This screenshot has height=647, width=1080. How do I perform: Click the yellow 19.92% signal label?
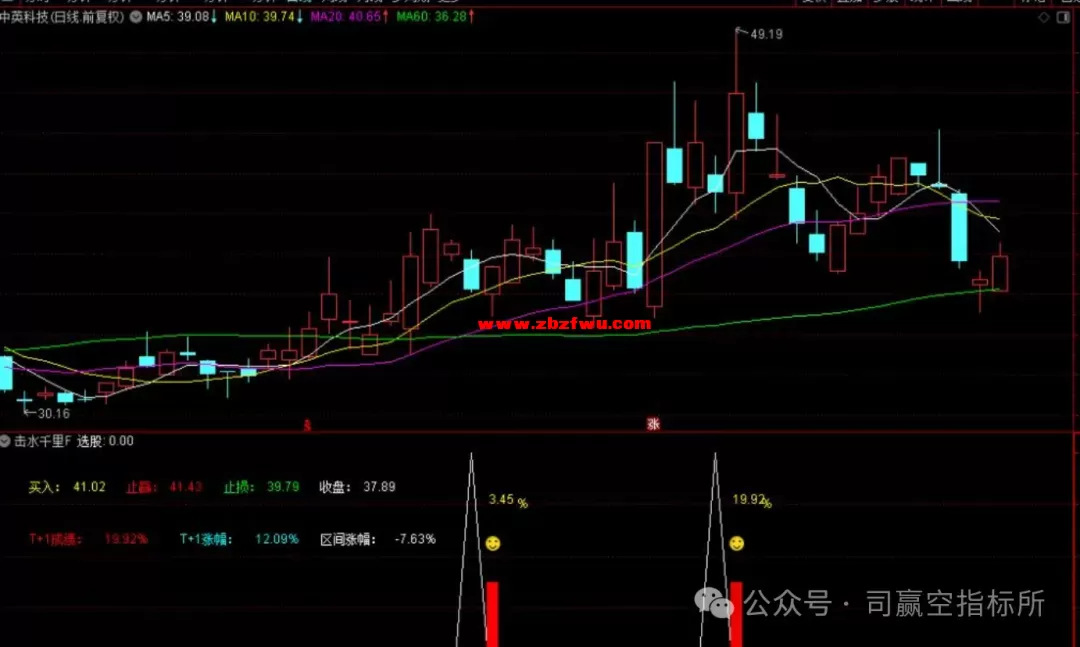pos(752,500)
